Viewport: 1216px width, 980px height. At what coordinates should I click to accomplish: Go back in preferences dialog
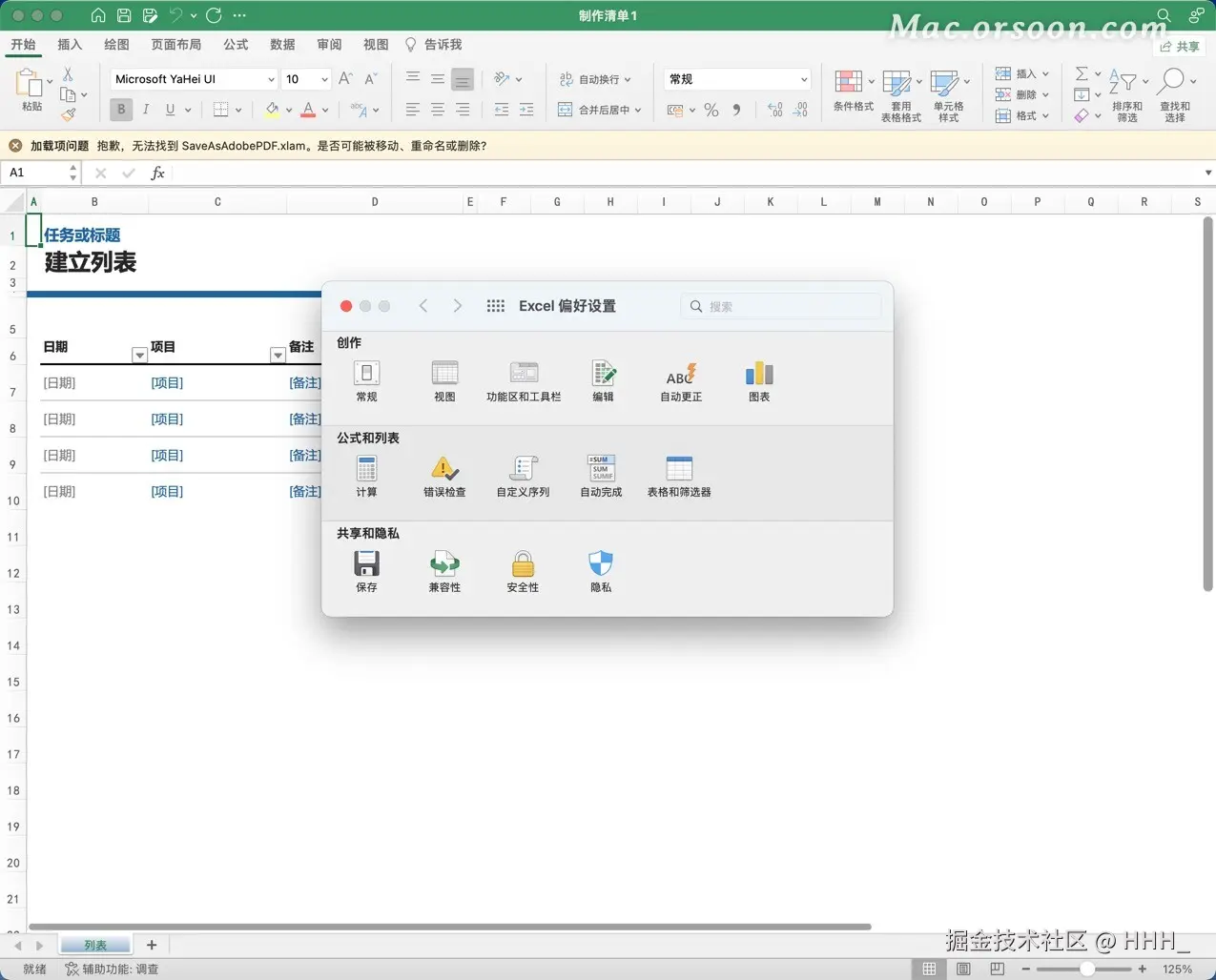coord(423,306)
